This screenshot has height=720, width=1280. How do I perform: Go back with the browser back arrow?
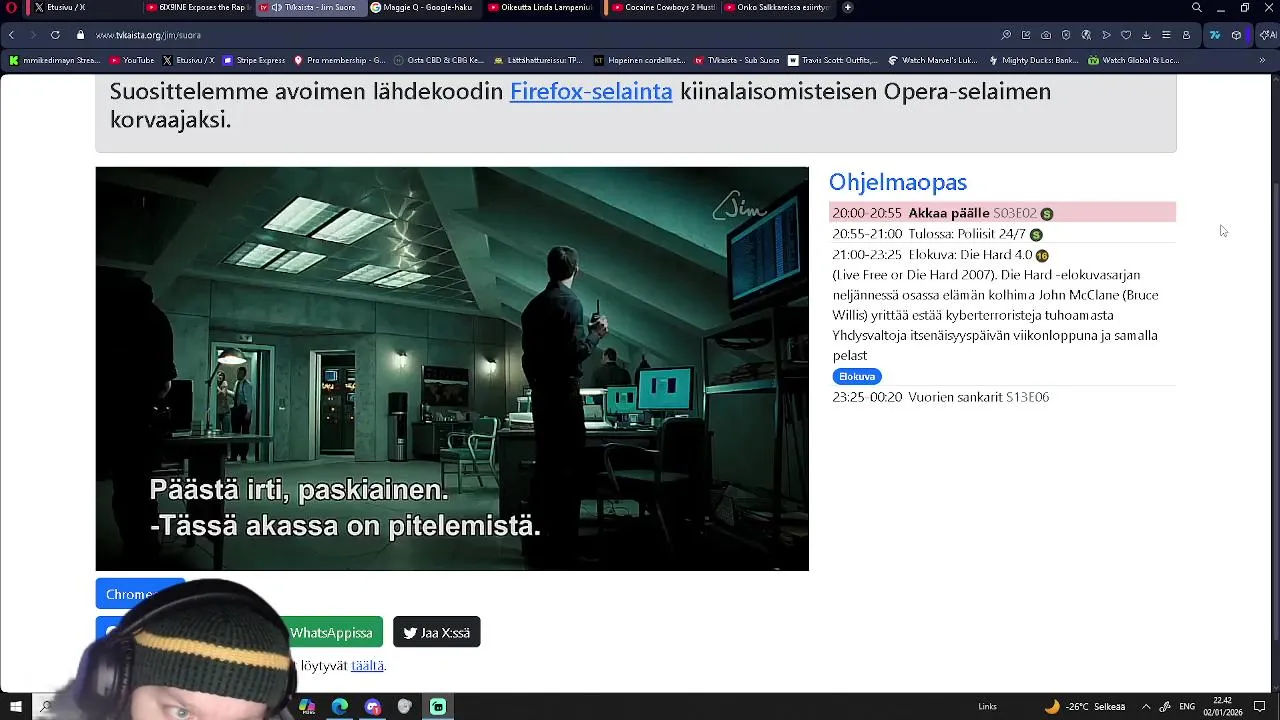click(x=11, y=35)
